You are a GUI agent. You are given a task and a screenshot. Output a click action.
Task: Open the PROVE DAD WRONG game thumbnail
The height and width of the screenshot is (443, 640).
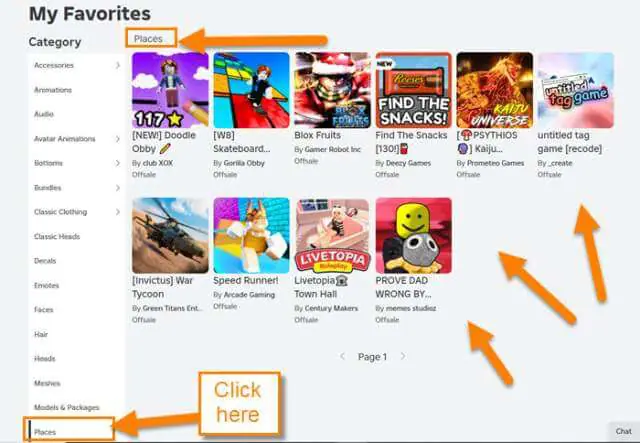[413, 236]
